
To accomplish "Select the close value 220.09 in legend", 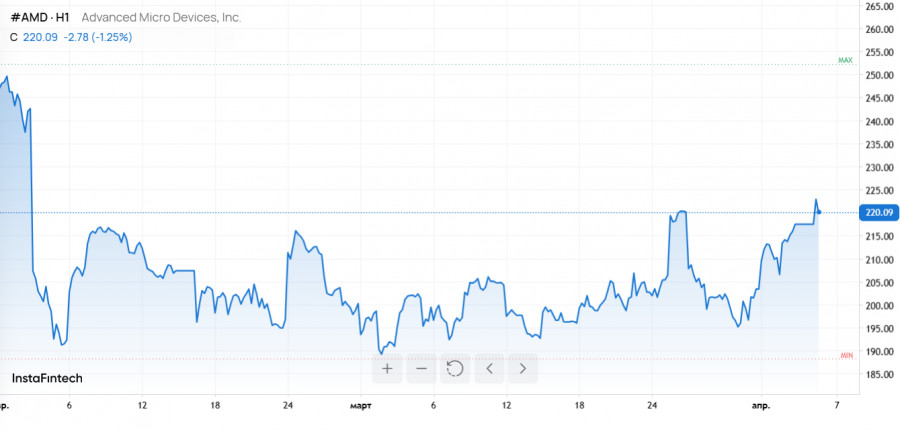I will (40, 37).
